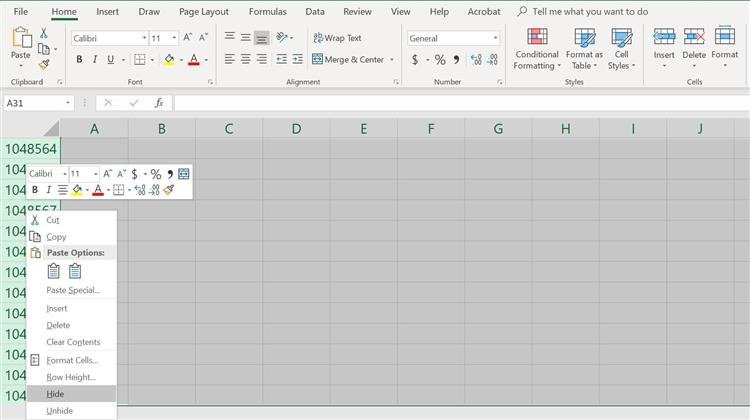Apply Percent Style in ribbon
Viewport: 750px width, 420px height.
[x=440, y=59]
